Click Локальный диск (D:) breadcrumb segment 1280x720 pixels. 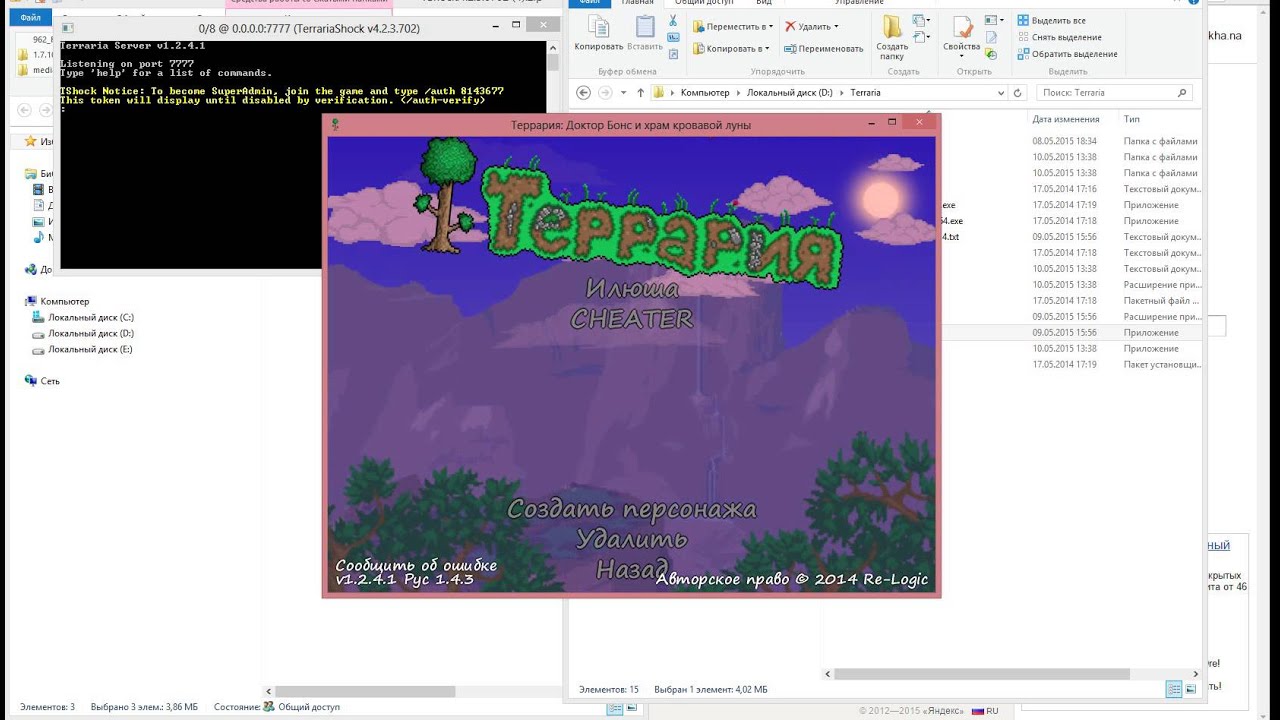click(789, 92)
